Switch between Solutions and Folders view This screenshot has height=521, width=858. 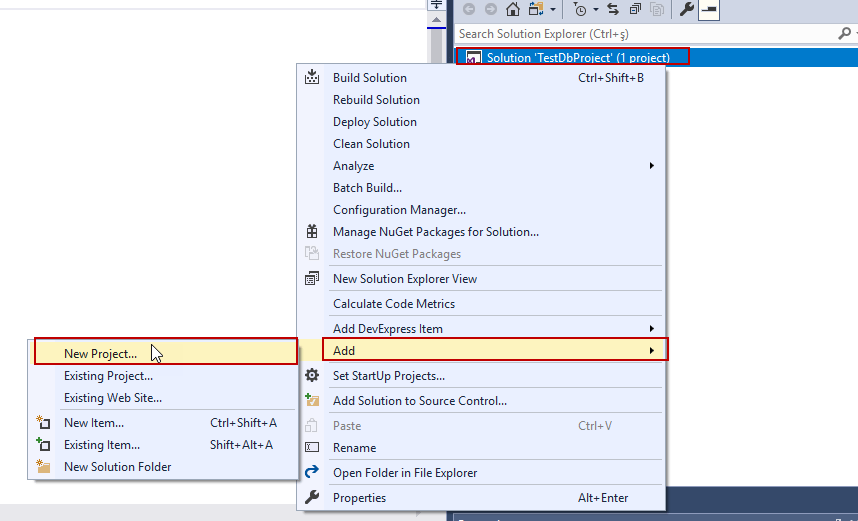tap(536, 9)
